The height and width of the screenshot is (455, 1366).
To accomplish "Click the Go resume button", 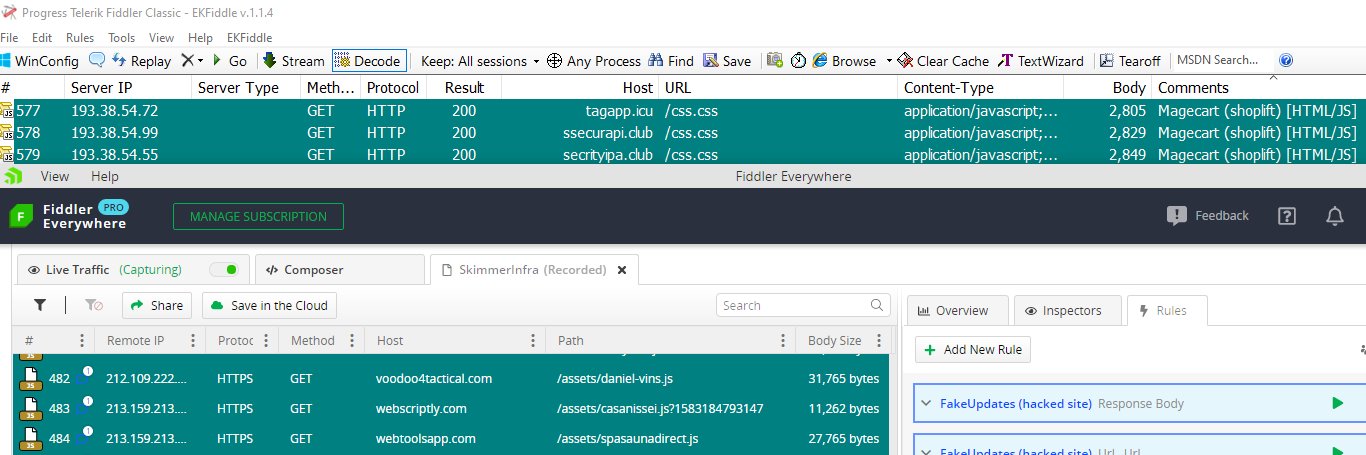I will (x=230, y=61).
